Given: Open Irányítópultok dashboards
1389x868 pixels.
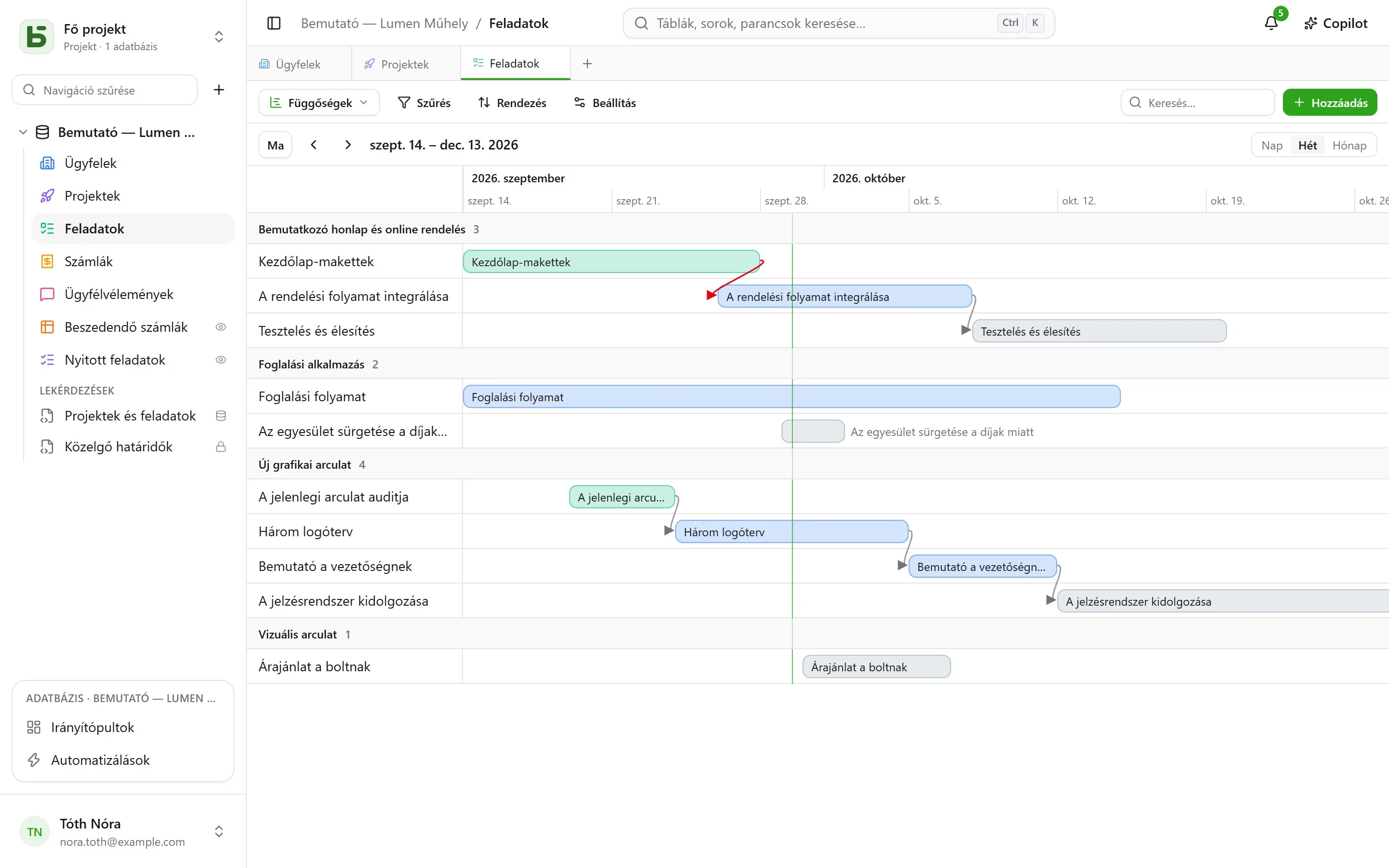Looking at the screenshot, I should coord(123,727).
